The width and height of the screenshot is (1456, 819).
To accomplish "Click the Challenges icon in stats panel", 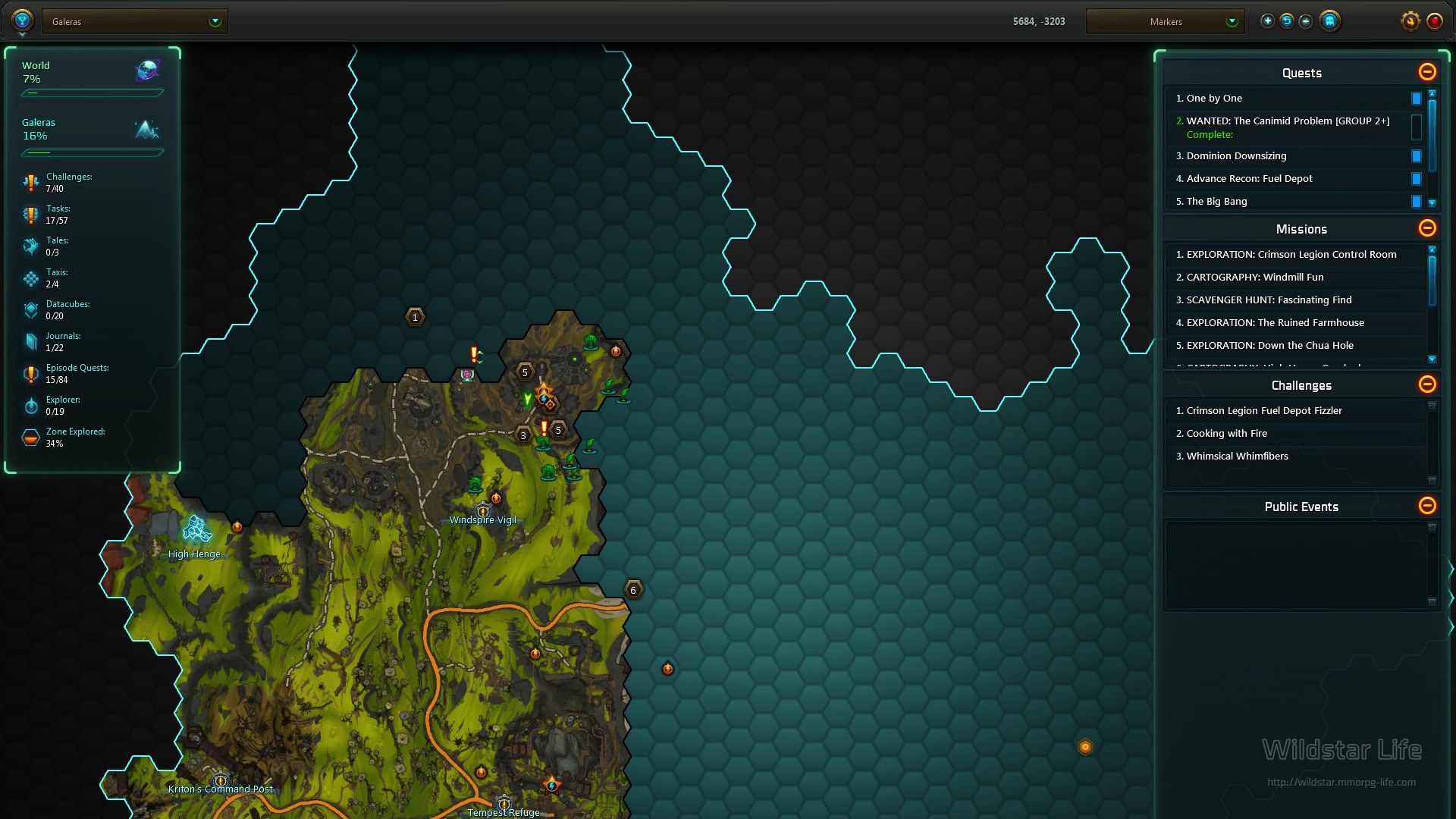I will tap(30, 183).
